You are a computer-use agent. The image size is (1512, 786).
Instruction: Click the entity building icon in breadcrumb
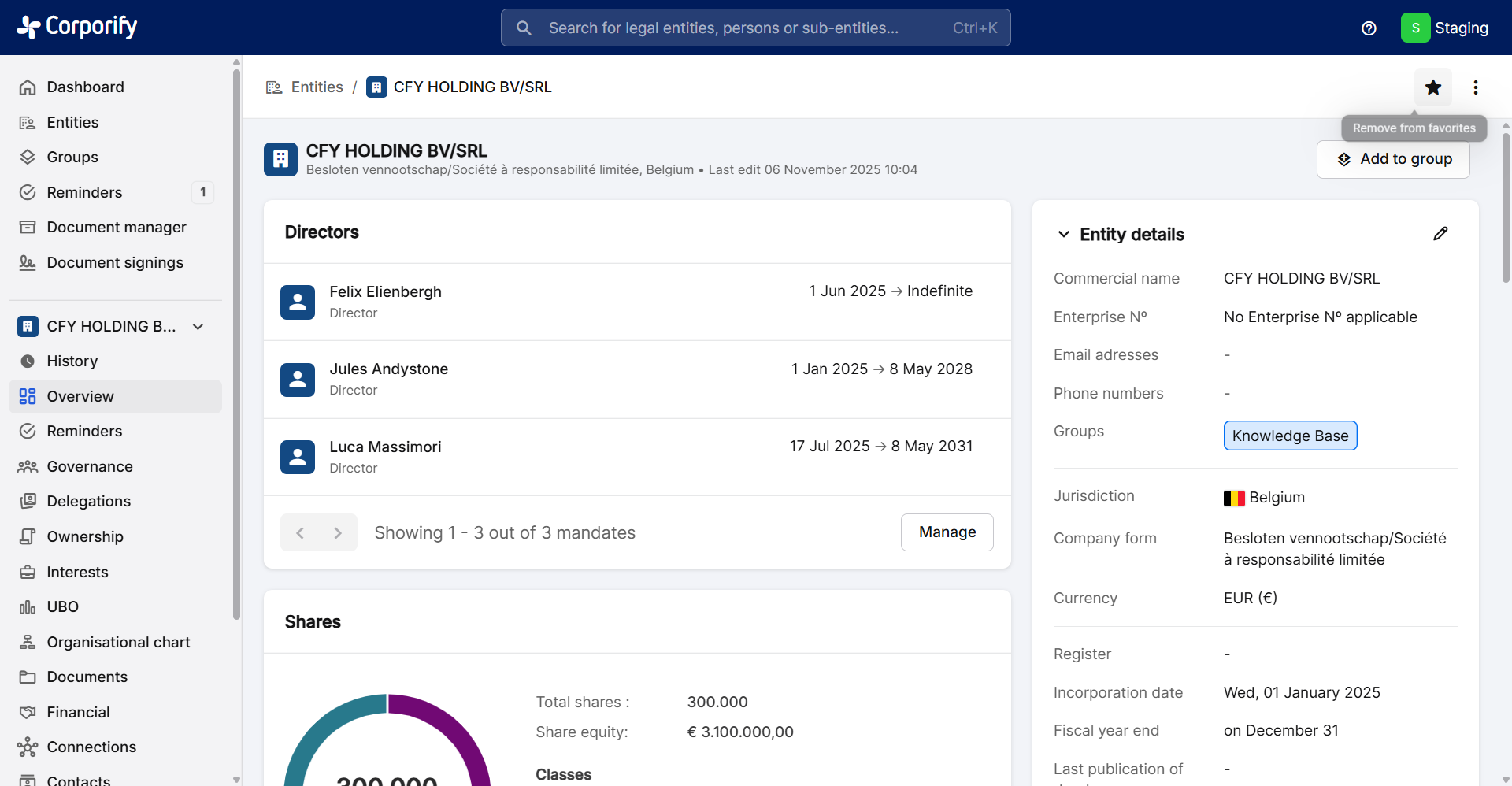[x=376, y=87]
